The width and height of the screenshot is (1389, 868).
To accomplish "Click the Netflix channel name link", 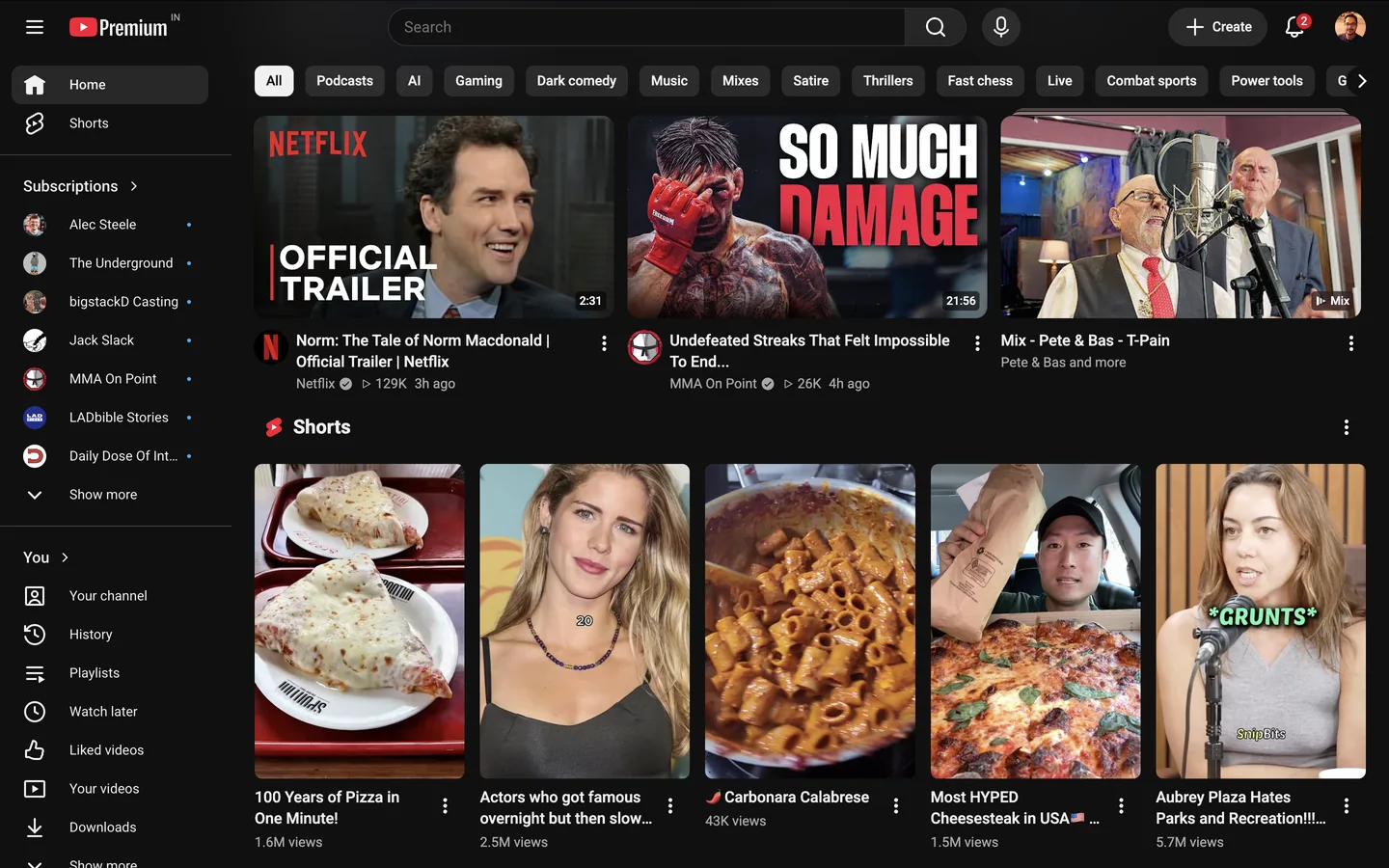I will coord(315,384).
